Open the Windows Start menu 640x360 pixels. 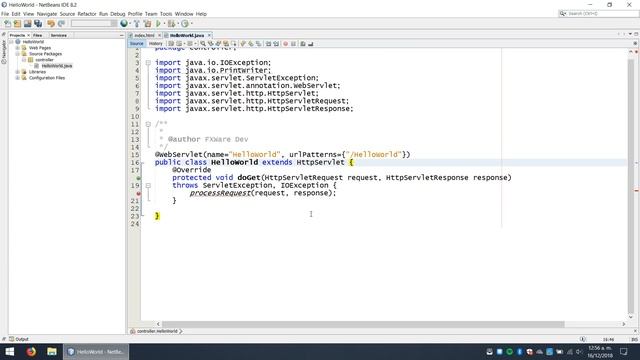point(10,351)
